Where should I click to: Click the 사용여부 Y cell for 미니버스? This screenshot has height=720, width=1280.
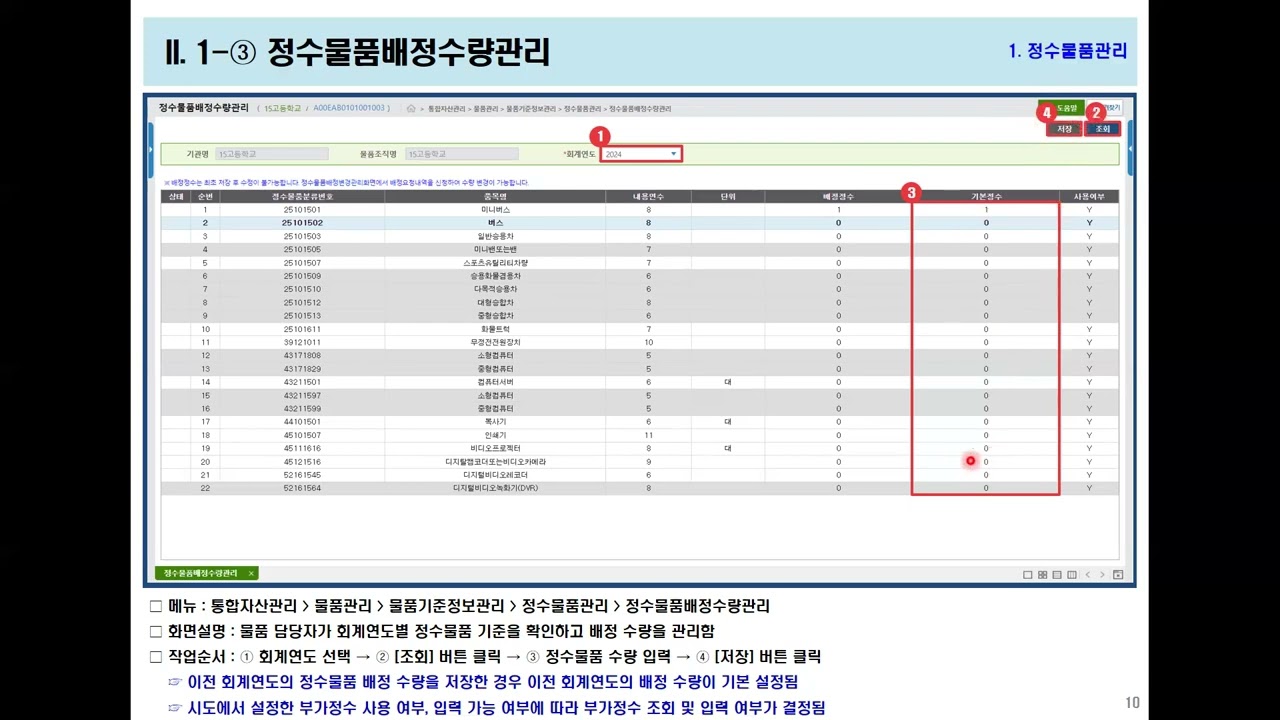point(1089,210)
